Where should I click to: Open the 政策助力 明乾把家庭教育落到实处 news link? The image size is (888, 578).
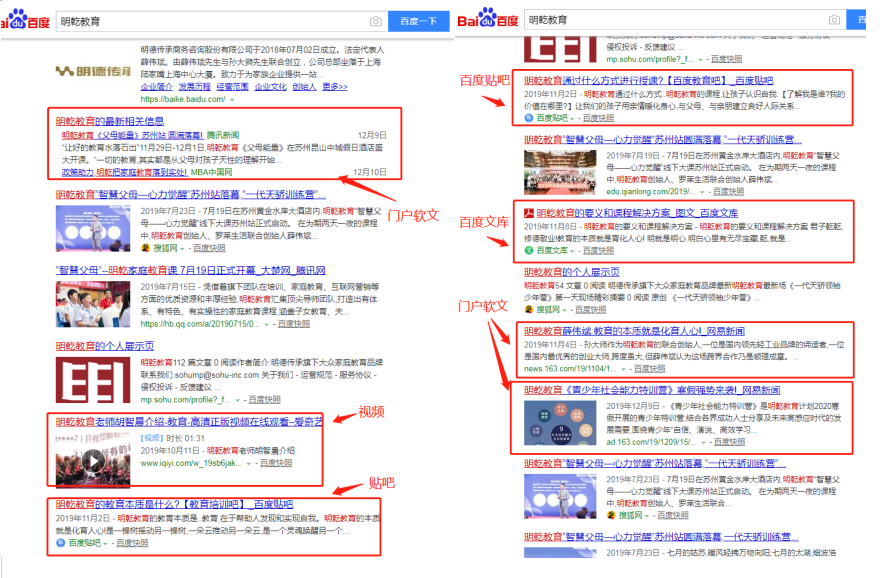click(x=125, y=172)
